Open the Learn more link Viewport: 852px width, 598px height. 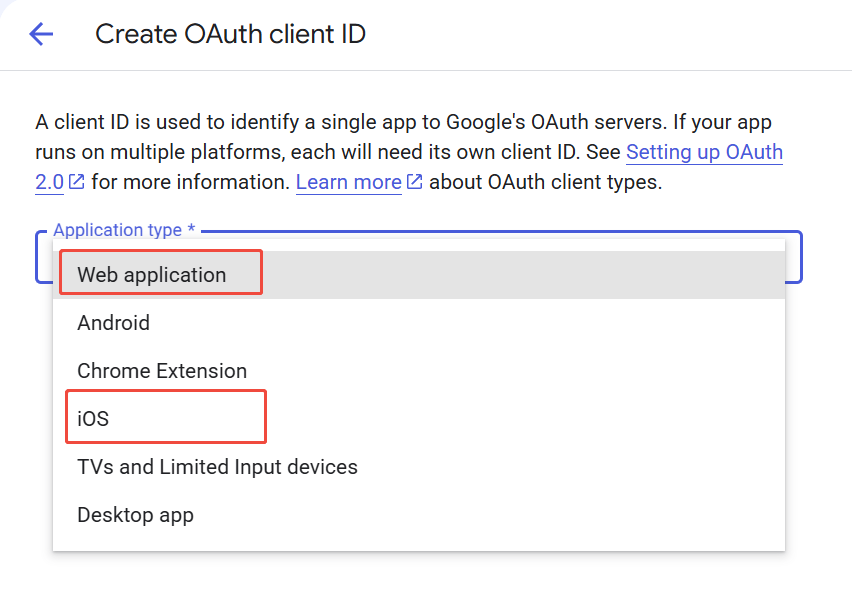pos(348,182)
